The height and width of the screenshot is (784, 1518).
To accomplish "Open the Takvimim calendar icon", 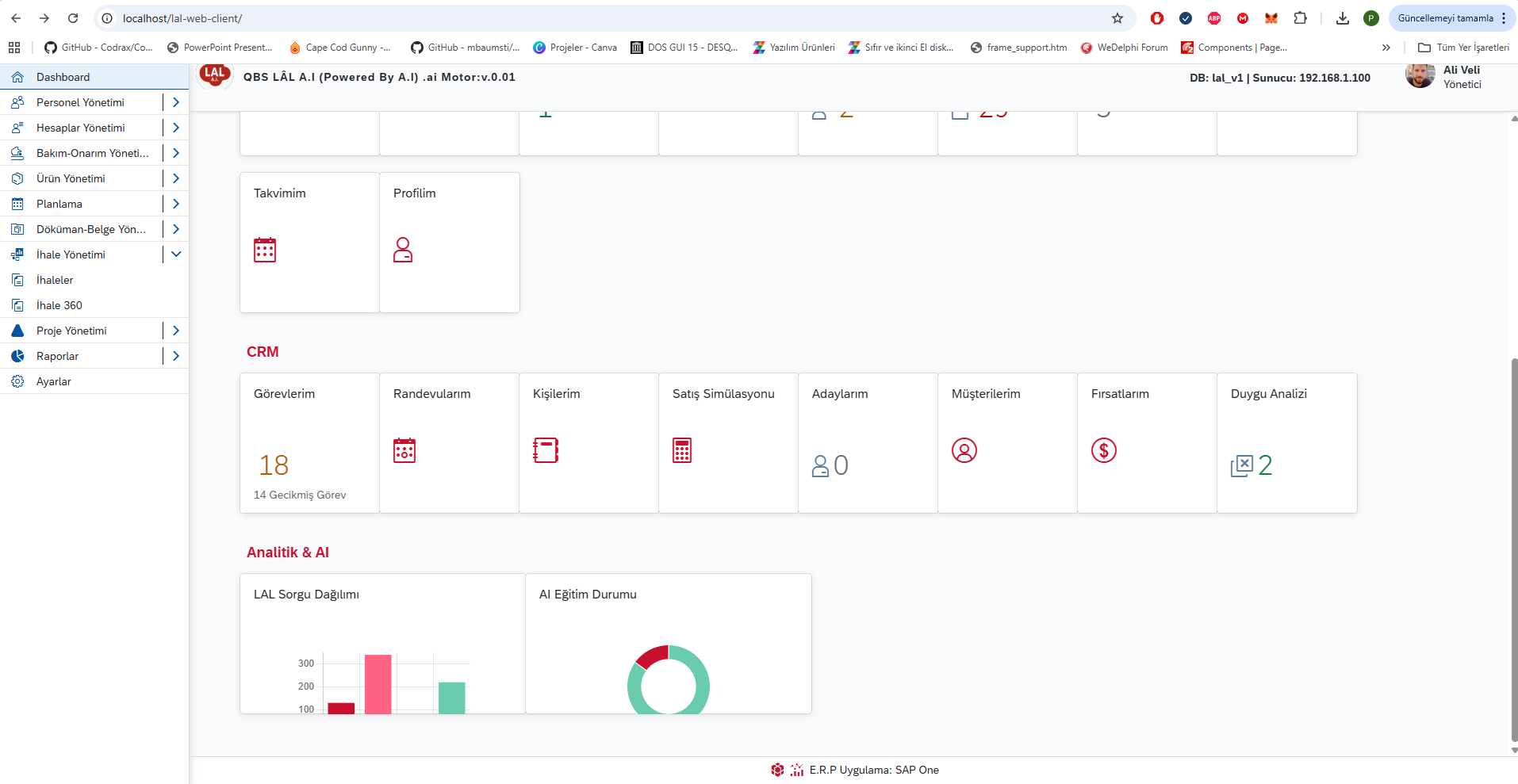I will [265, 250].
